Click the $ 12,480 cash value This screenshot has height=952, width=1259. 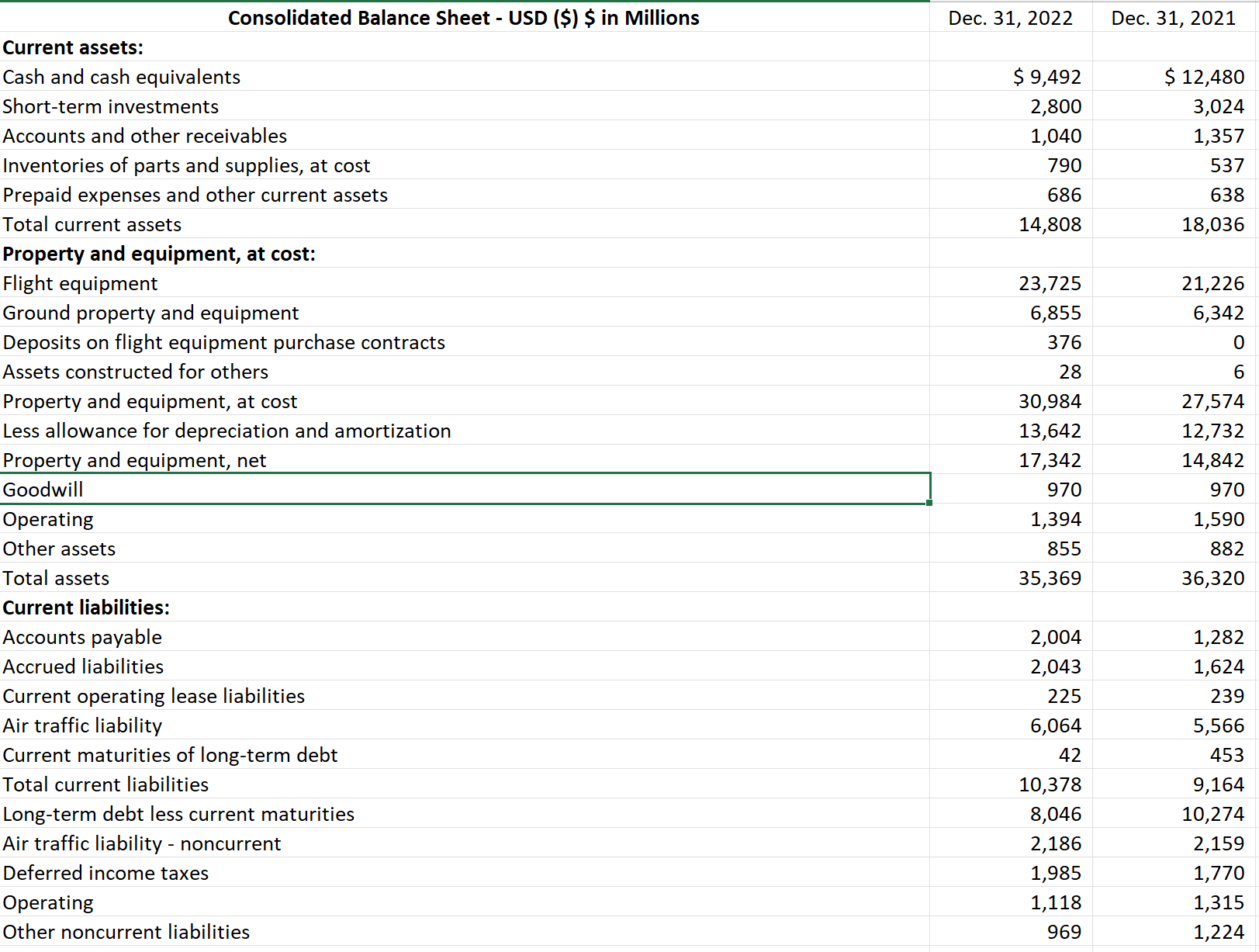(x=1204, y=77)
